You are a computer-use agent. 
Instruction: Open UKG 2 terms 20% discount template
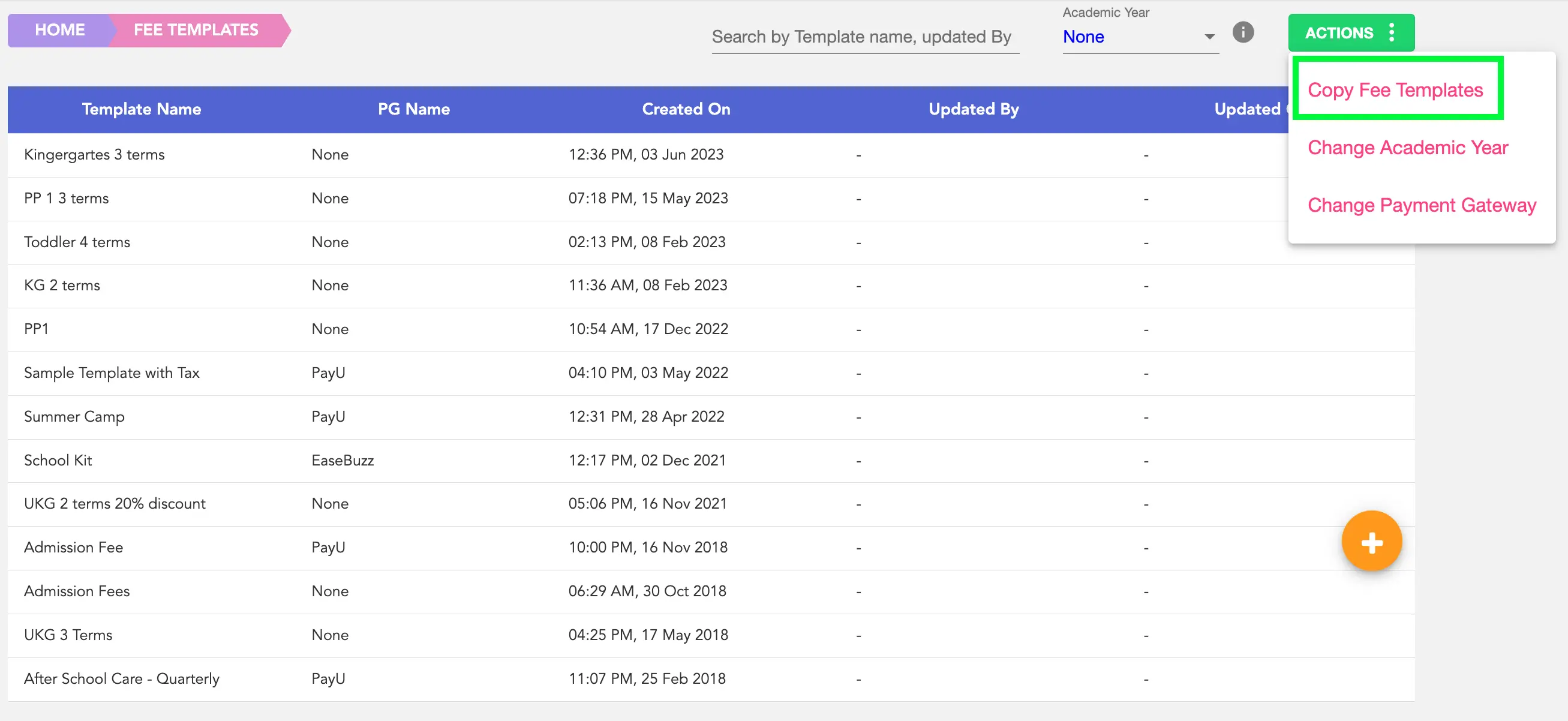pyautogui.click(x=115, y=504)
